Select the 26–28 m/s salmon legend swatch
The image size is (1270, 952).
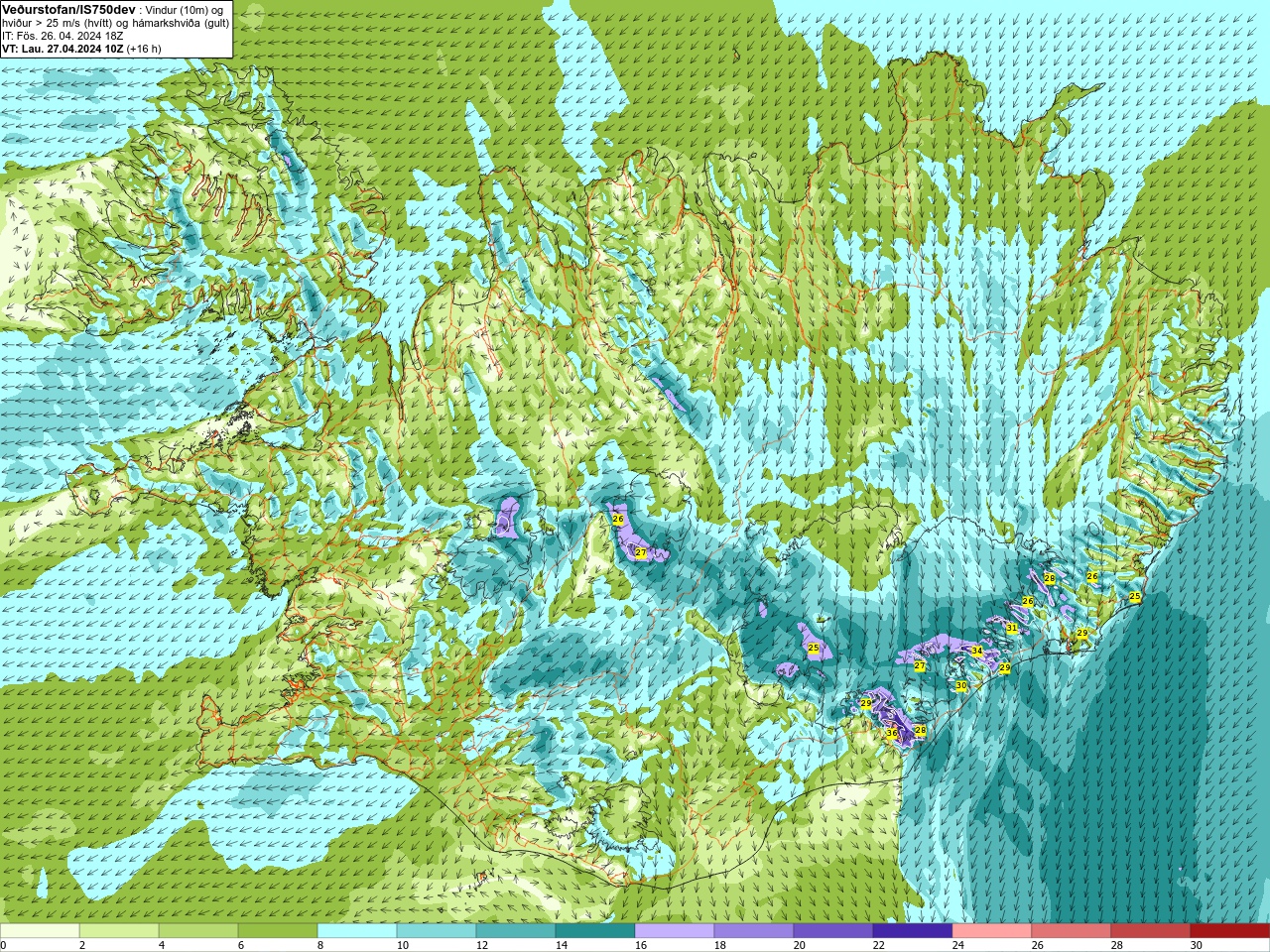coord(1072,931)
